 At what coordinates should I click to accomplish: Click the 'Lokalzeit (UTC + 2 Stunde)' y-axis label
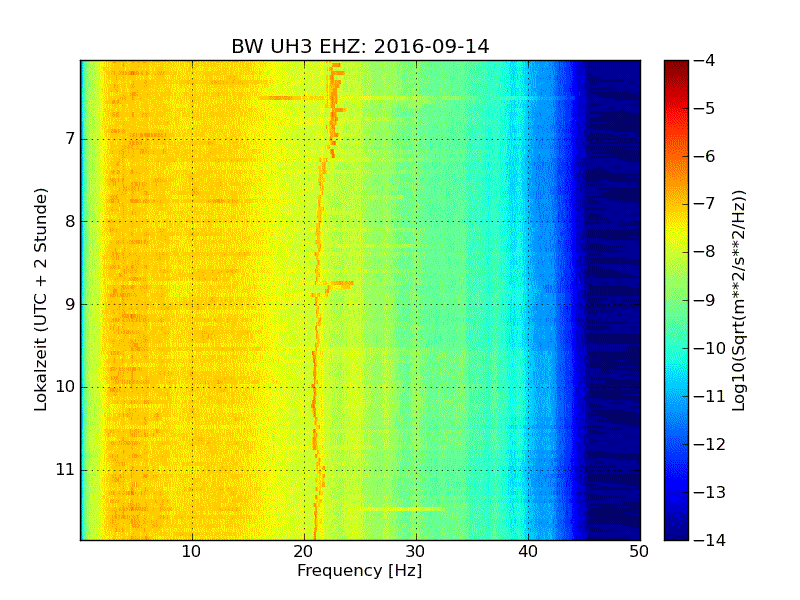[40, 300]
